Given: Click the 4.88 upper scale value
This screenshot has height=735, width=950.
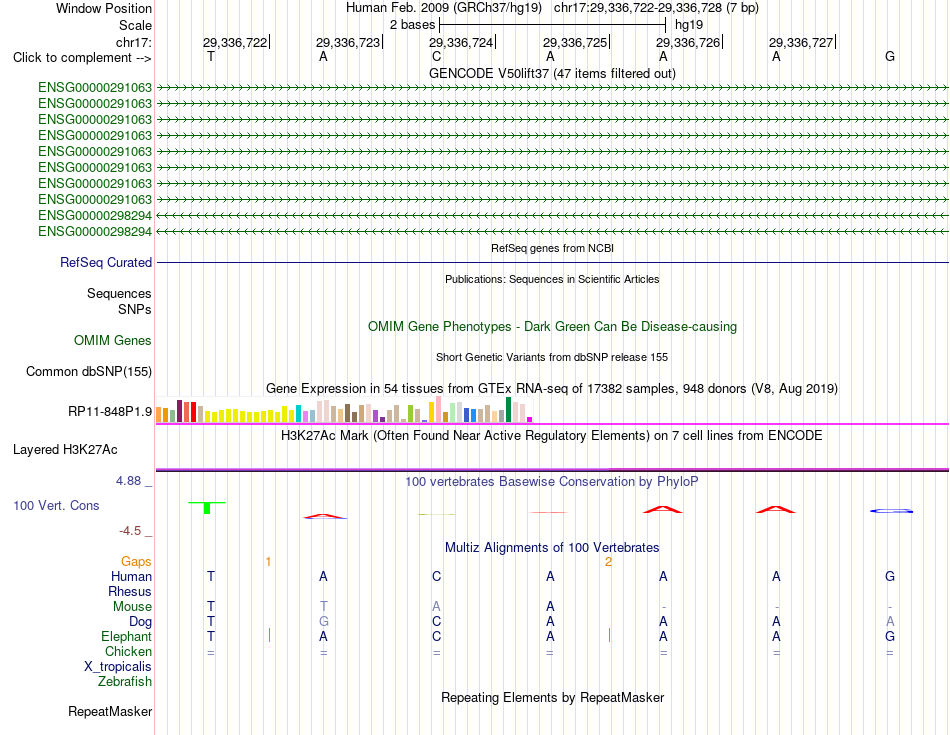Looking at the screenshot, I should point(128,481).
